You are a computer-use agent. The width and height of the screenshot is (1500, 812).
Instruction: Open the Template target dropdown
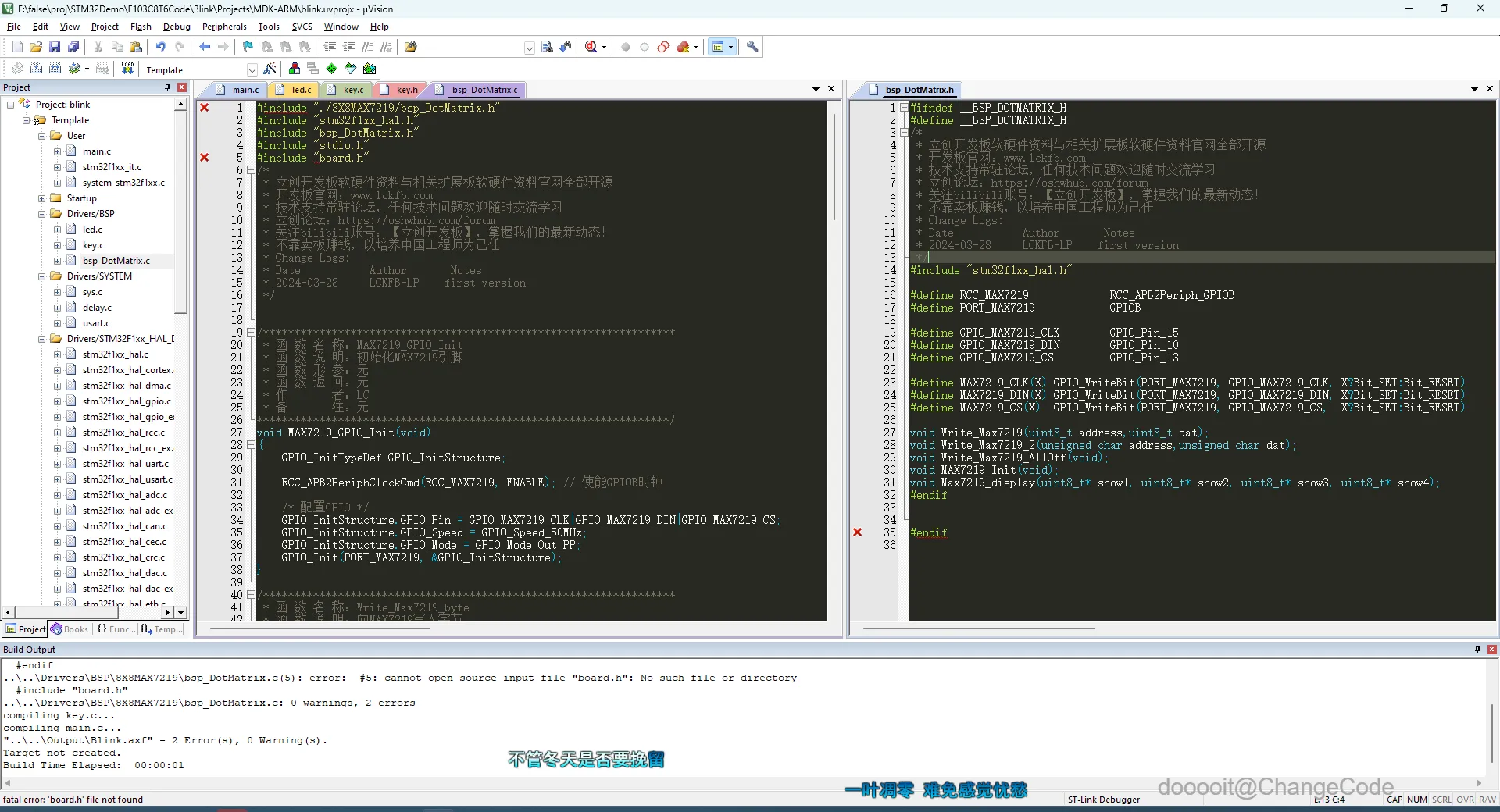pyautogui.click(x=252, y=69)
